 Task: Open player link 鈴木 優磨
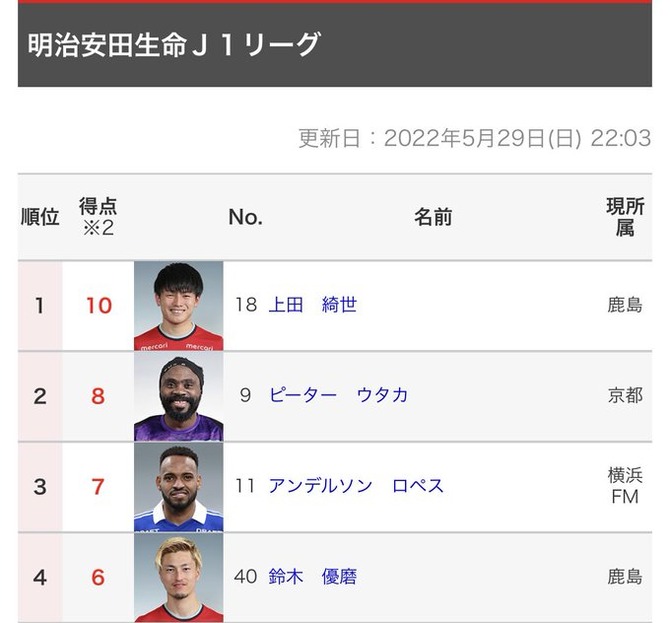313,577
